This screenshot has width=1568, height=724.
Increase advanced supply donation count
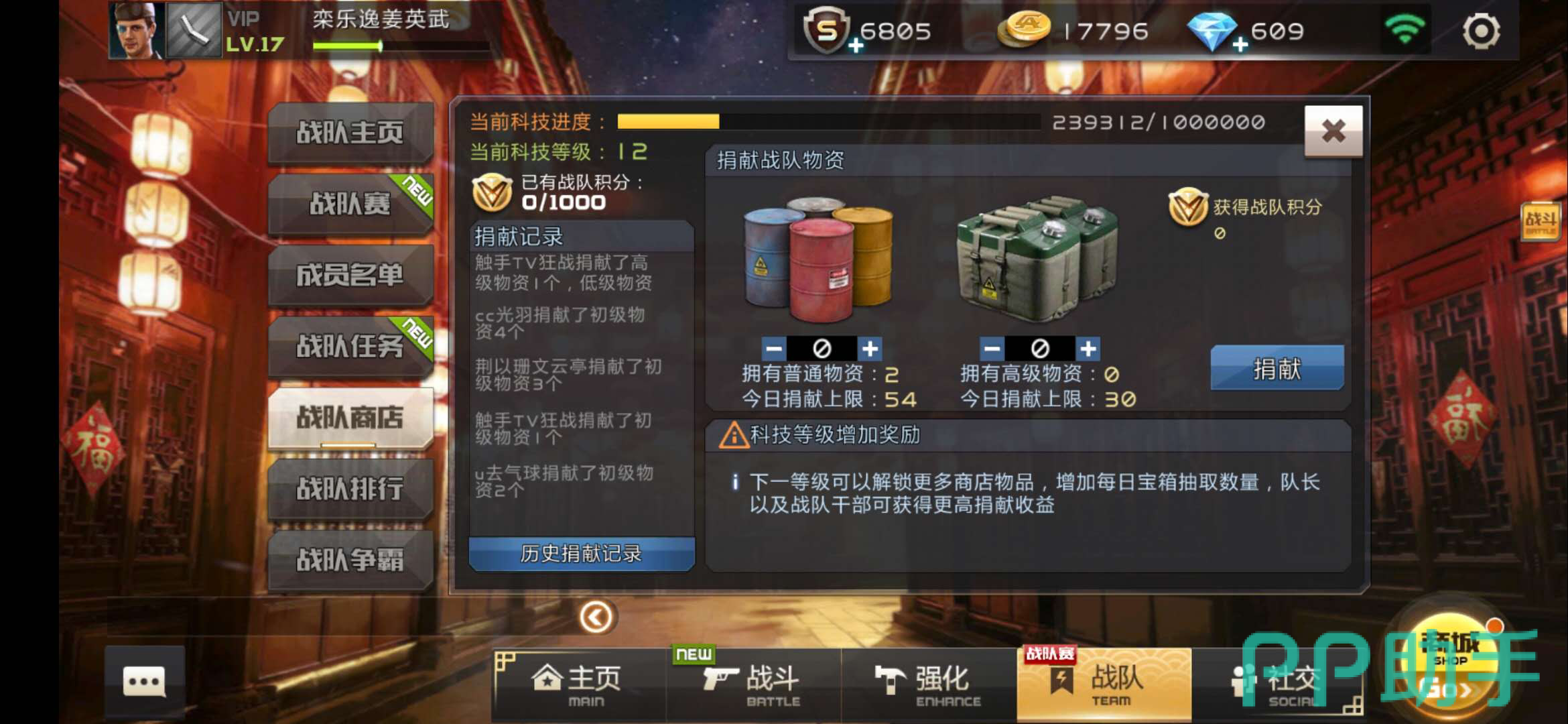coord(1088,349)
